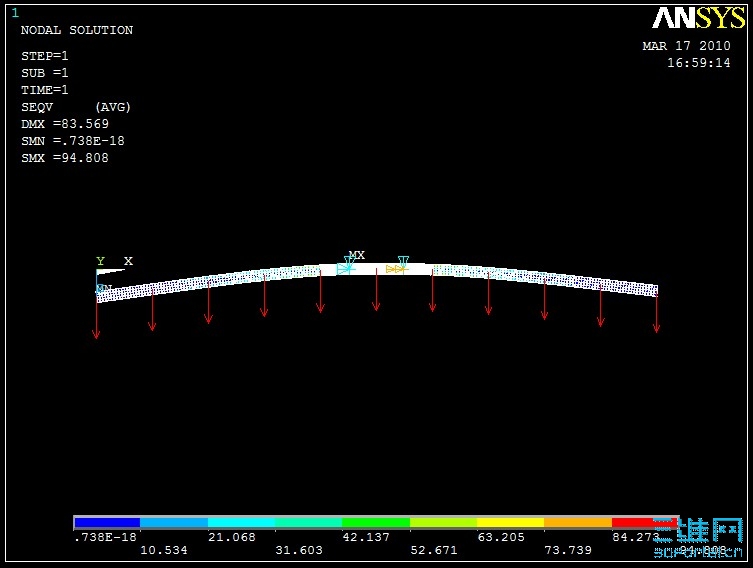The width and height of the screenshot is (753, 568).
Task: Click the SEQV result label
Action: tap(37, 107)
